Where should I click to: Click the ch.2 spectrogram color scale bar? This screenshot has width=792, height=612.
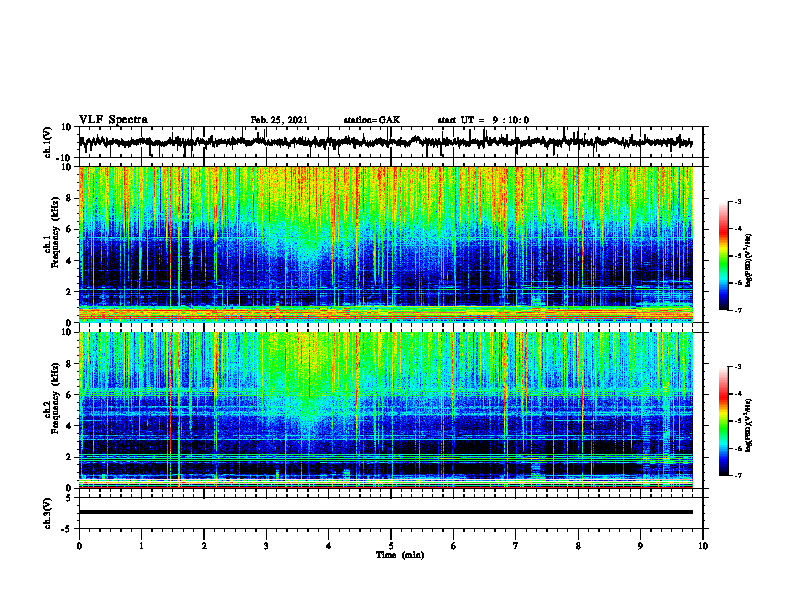tap(724, 421)
